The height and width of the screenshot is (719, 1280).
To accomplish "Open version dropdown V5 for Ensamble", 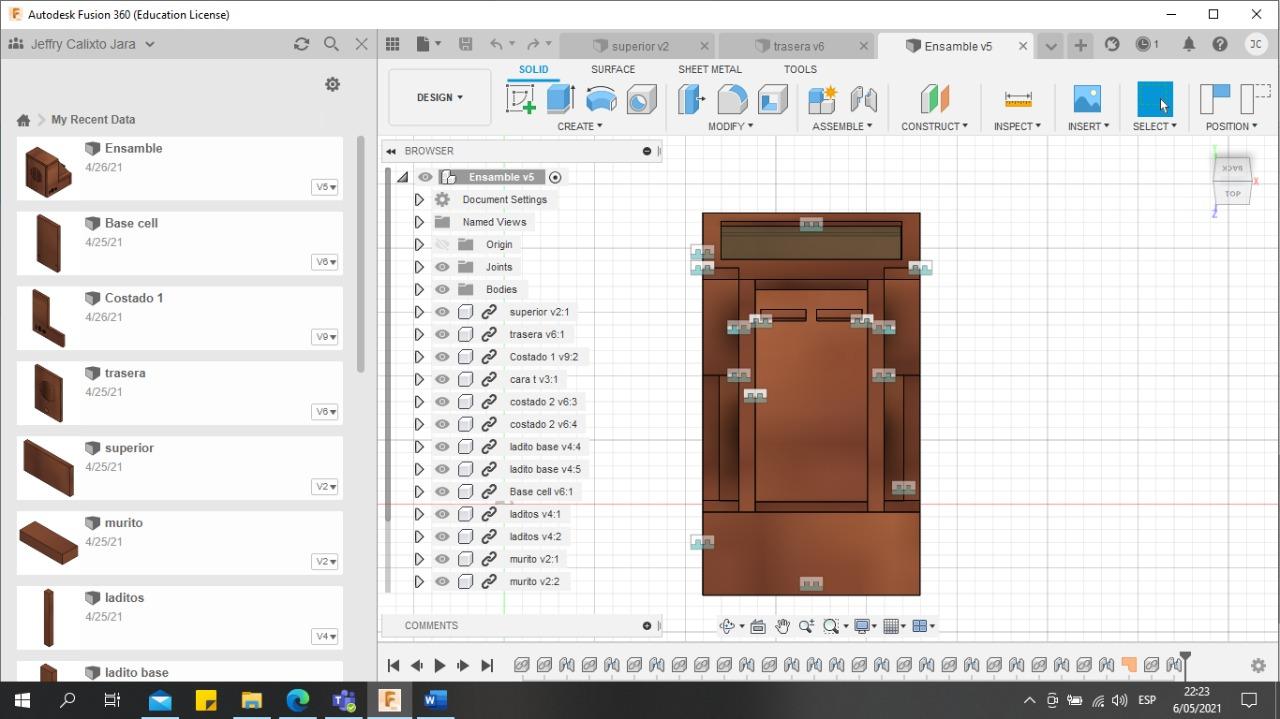I will coord(325,187).
